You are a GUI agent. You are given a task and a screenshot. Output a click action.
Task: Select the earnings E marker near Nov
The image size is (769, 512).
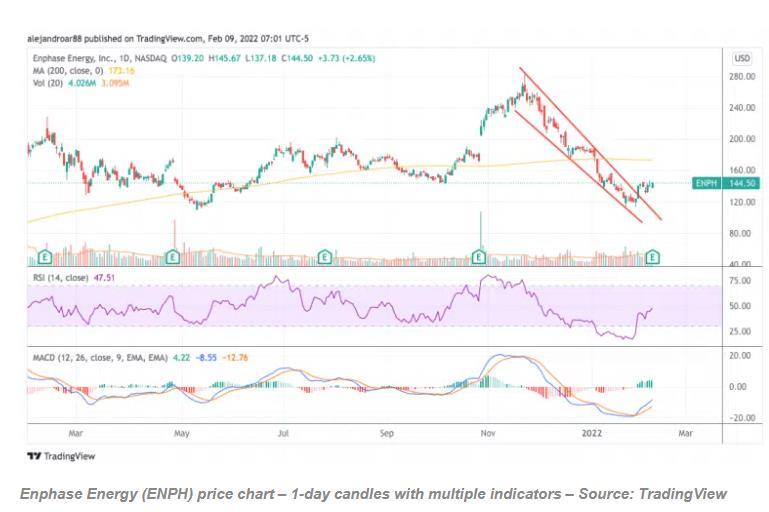pos(479,256)
